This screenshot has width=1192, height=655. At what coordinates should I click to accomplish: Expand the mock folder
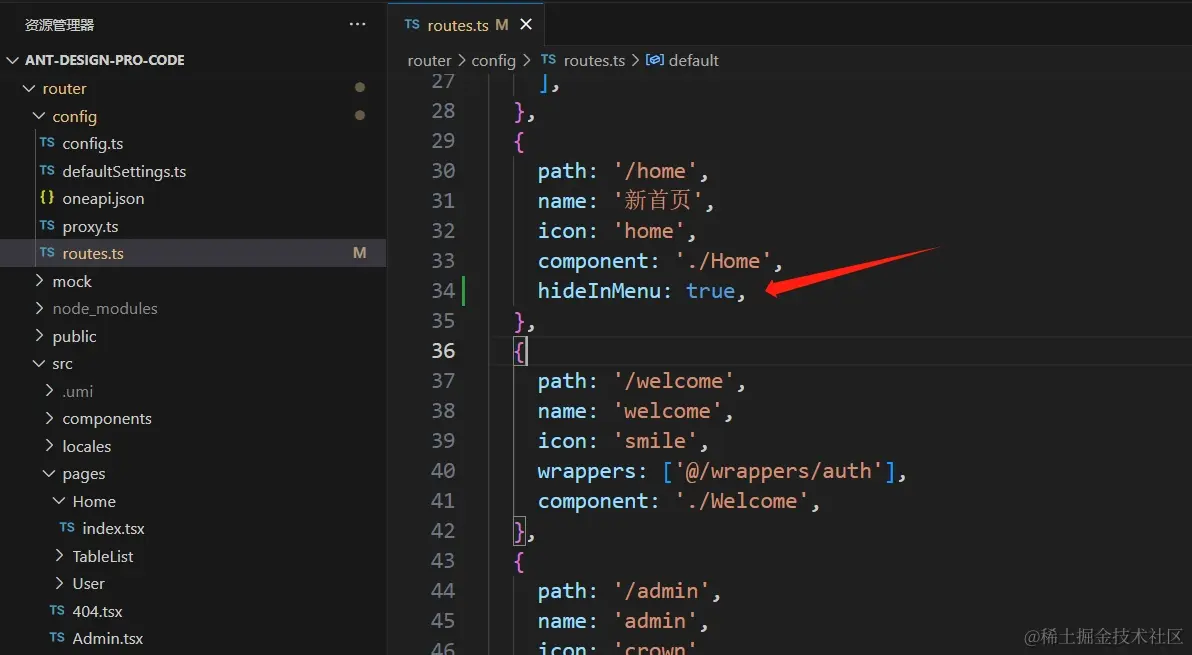[40, 281]
